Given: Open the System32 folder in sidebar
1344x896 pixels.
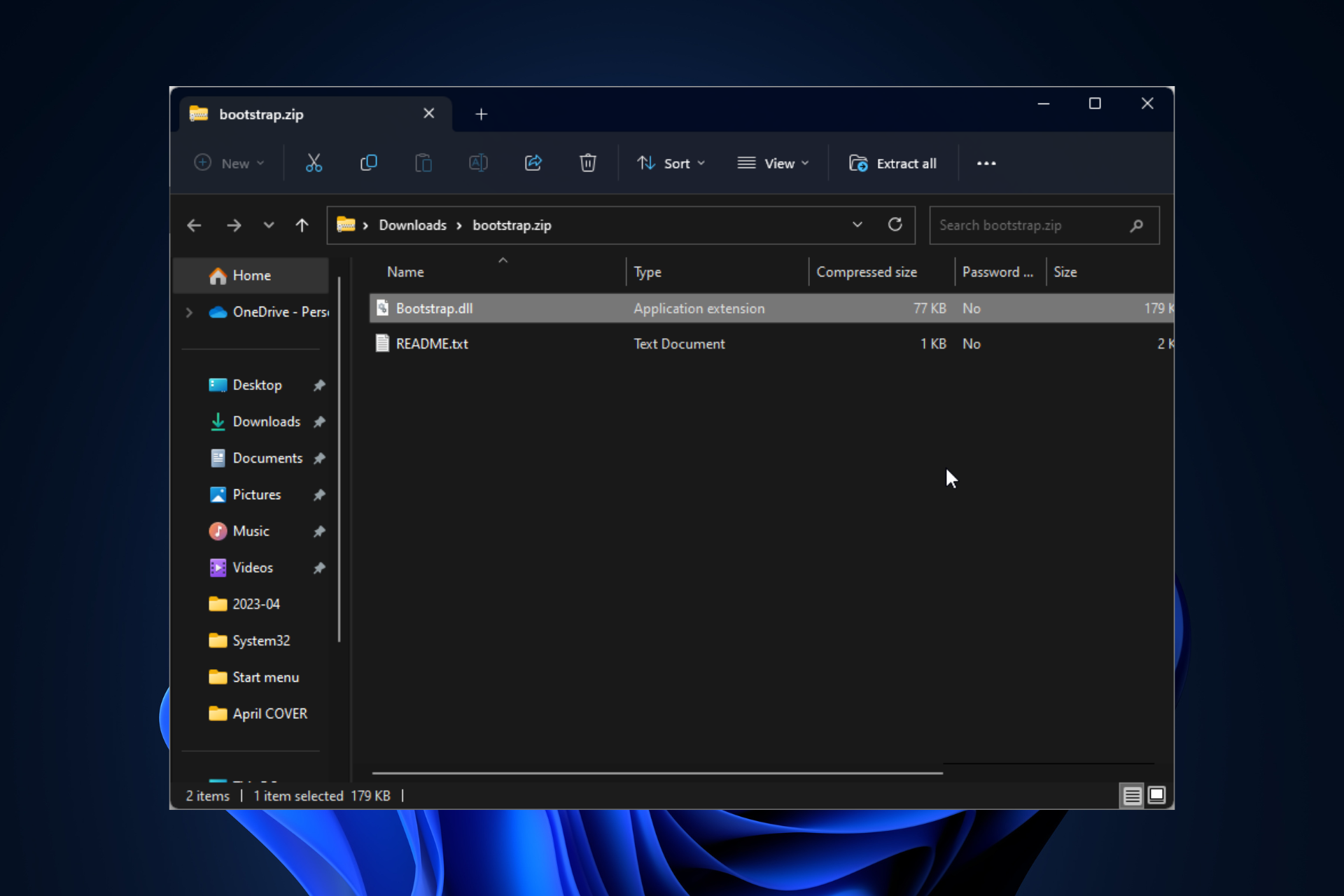Looking at the screenshot, I should (x=249, y=640).
